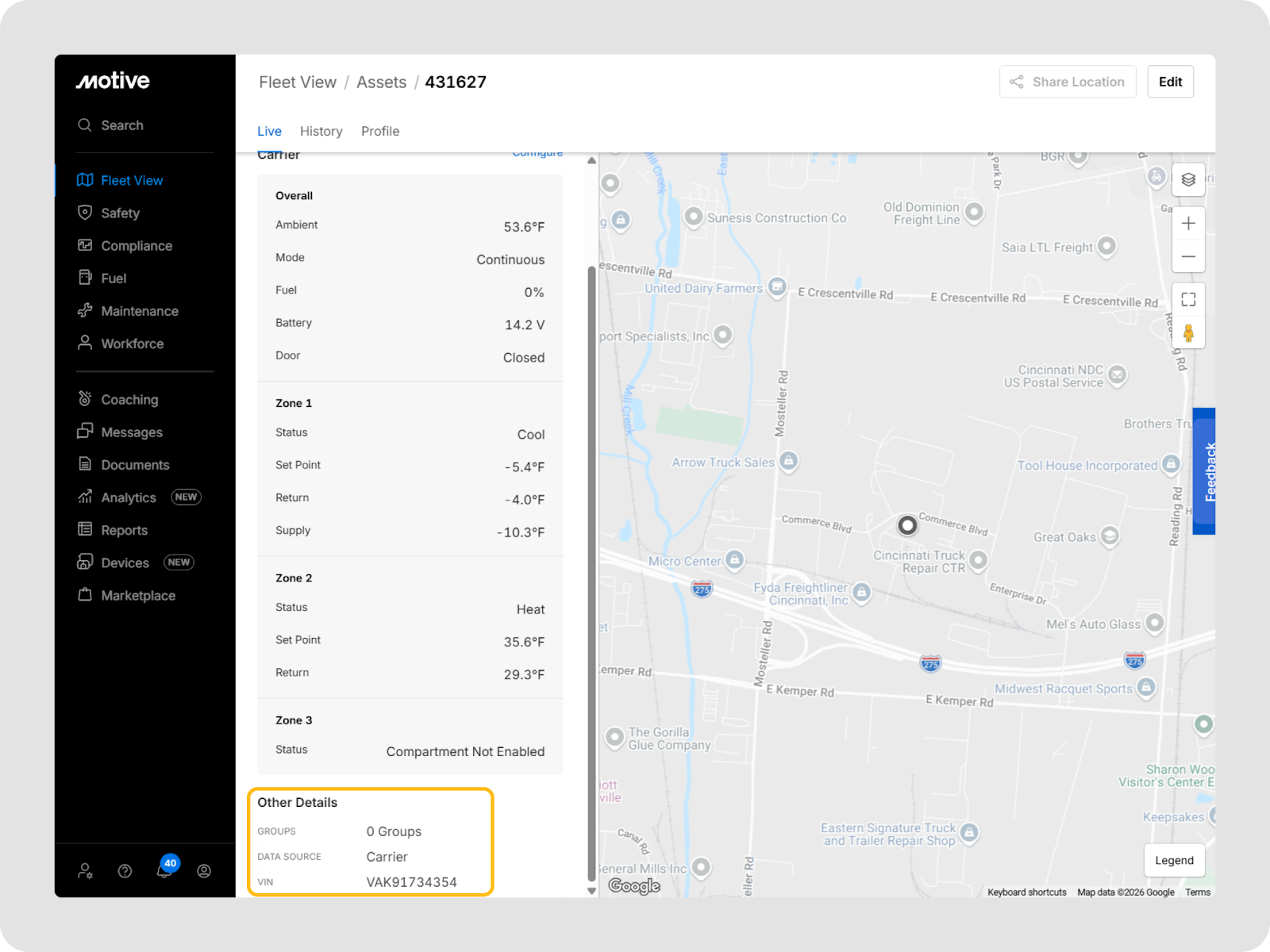Viewport: 1270px width, 952px height.
Task: Open the user profile icon in sidebar
Action: pyautogui.click(x=204, y=871)
